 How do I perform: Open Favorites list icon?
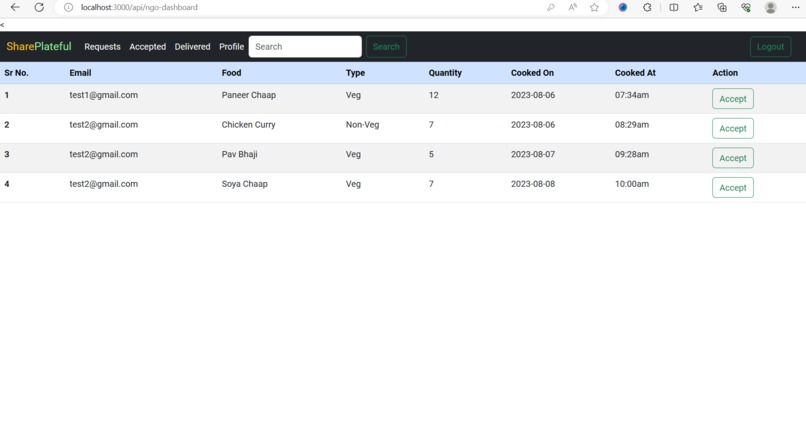pos(698,7)
